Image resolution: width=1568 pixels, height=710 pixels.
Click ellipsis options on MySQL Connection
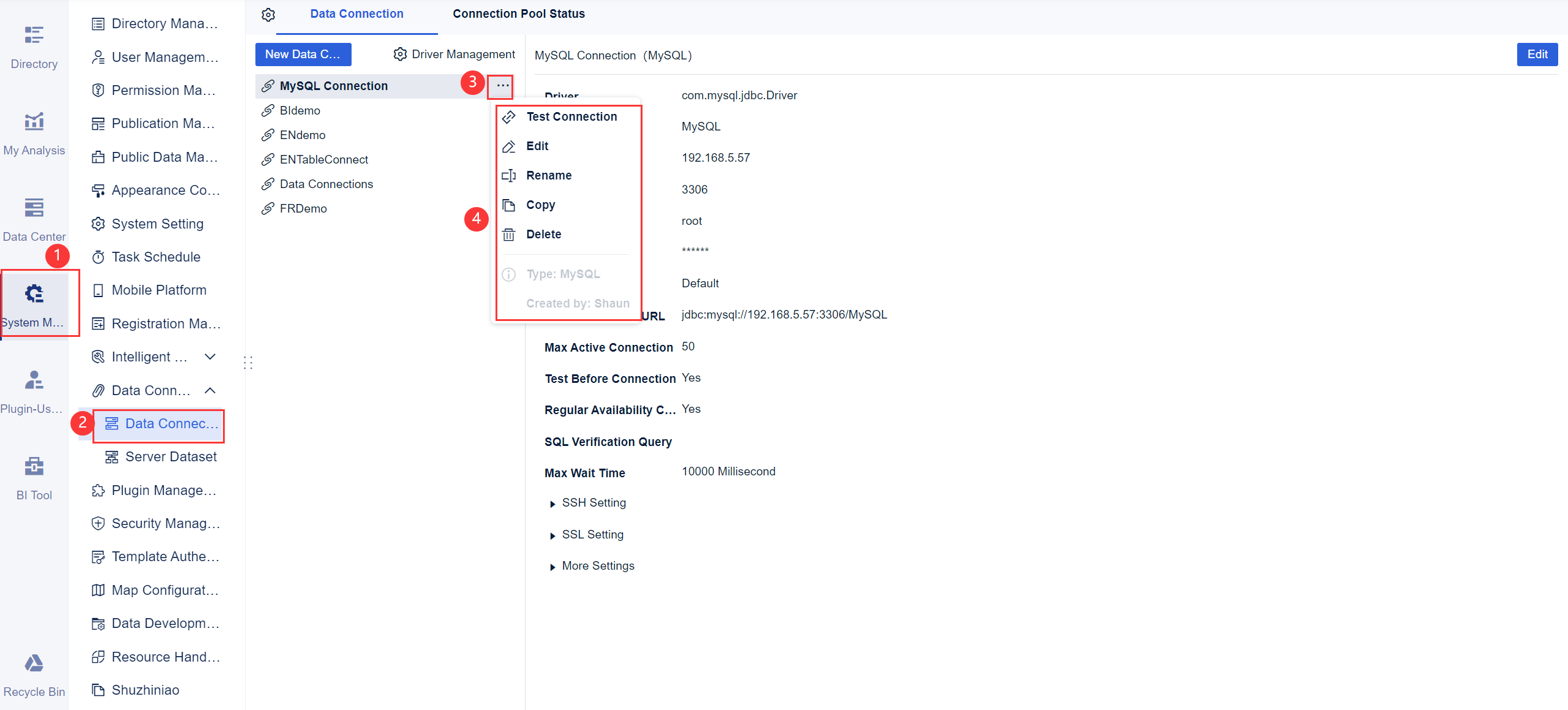(500, 86)
